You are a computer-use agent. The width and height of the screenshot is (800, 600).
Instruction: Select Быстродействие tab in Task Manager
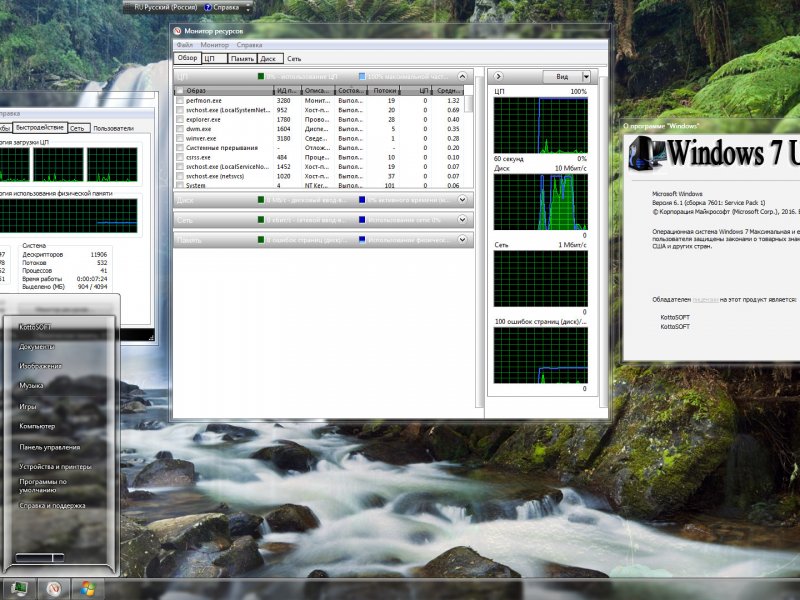pos(40,128)
